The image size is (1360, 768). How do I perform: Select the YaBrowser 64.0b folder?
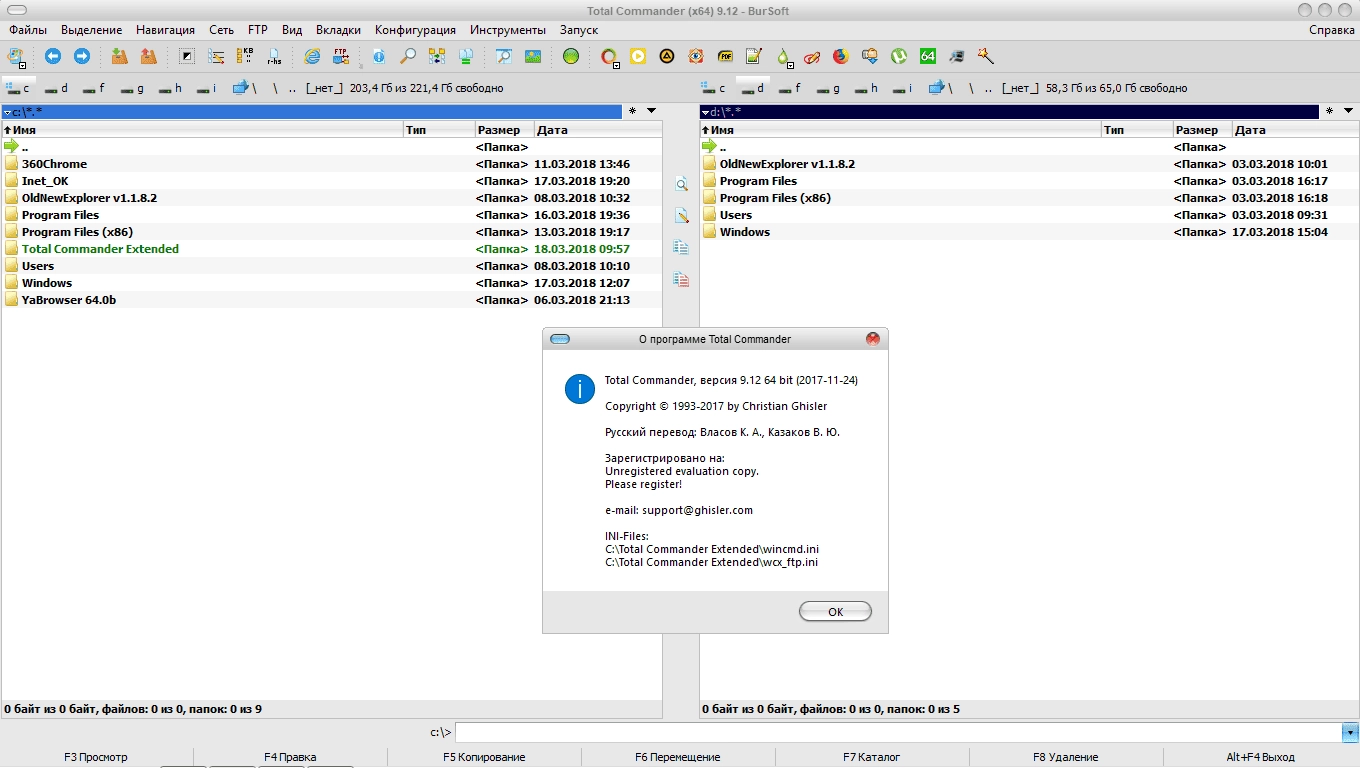click(69, 300)
